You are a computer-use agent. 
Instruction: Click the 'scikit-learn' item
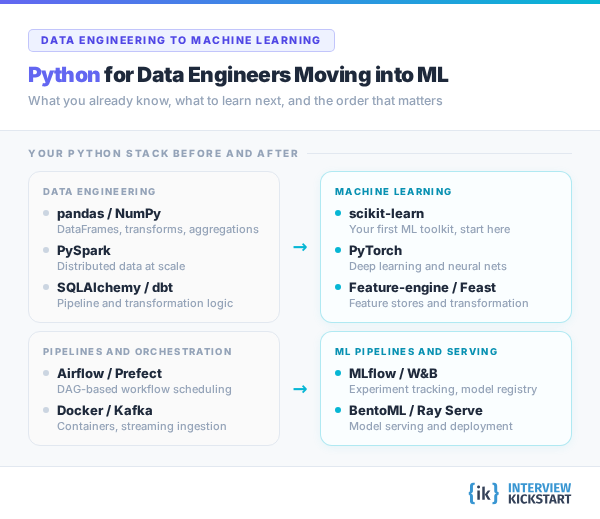386,214
